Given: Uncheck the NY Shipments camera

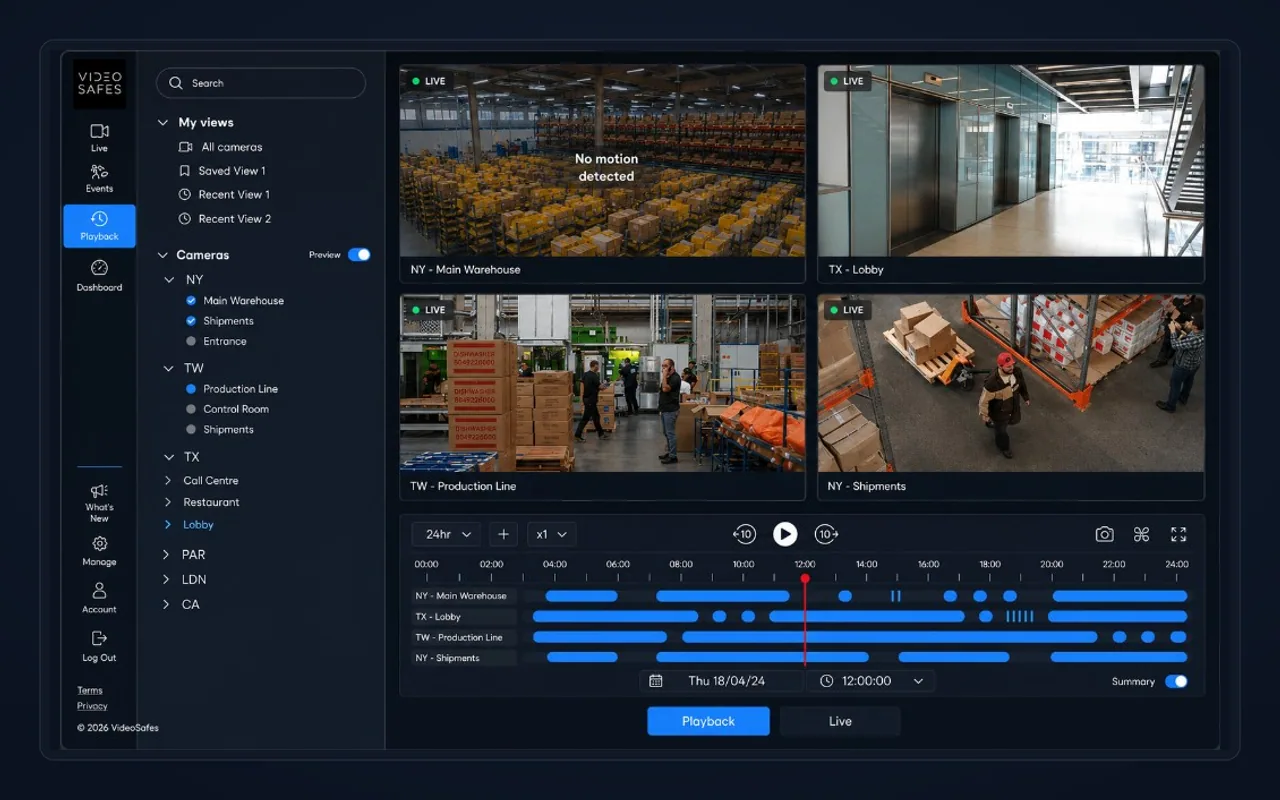Looking at the screenshot, I should point(191,321).
